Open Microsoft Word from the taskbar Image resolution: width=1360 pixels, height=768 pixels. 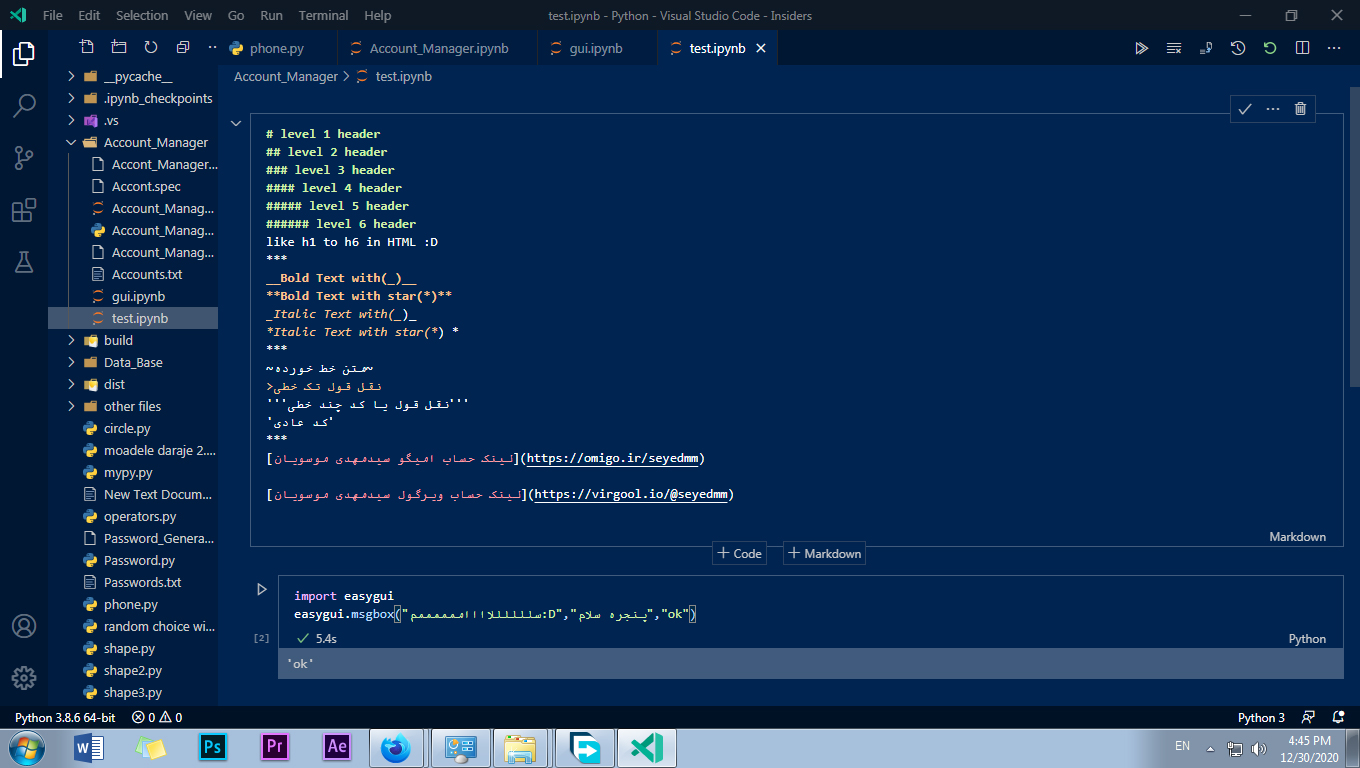[89, 747]
